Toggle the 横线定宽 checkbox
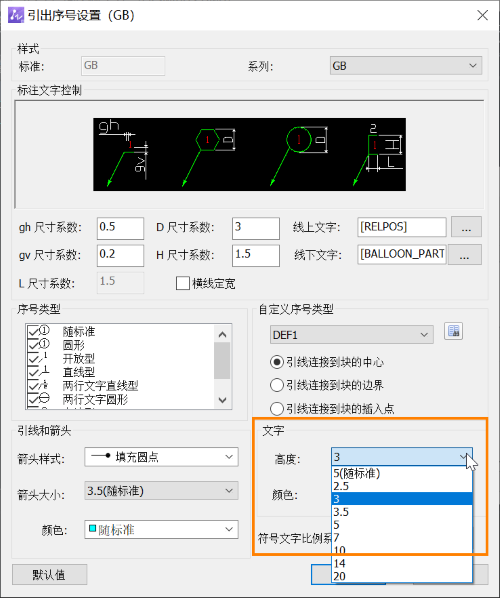 (183, 283)
